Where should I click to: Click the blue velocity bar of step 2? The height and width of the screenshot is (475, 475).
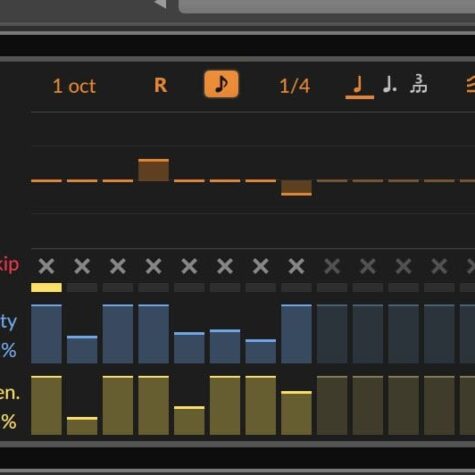click(82, 349)
